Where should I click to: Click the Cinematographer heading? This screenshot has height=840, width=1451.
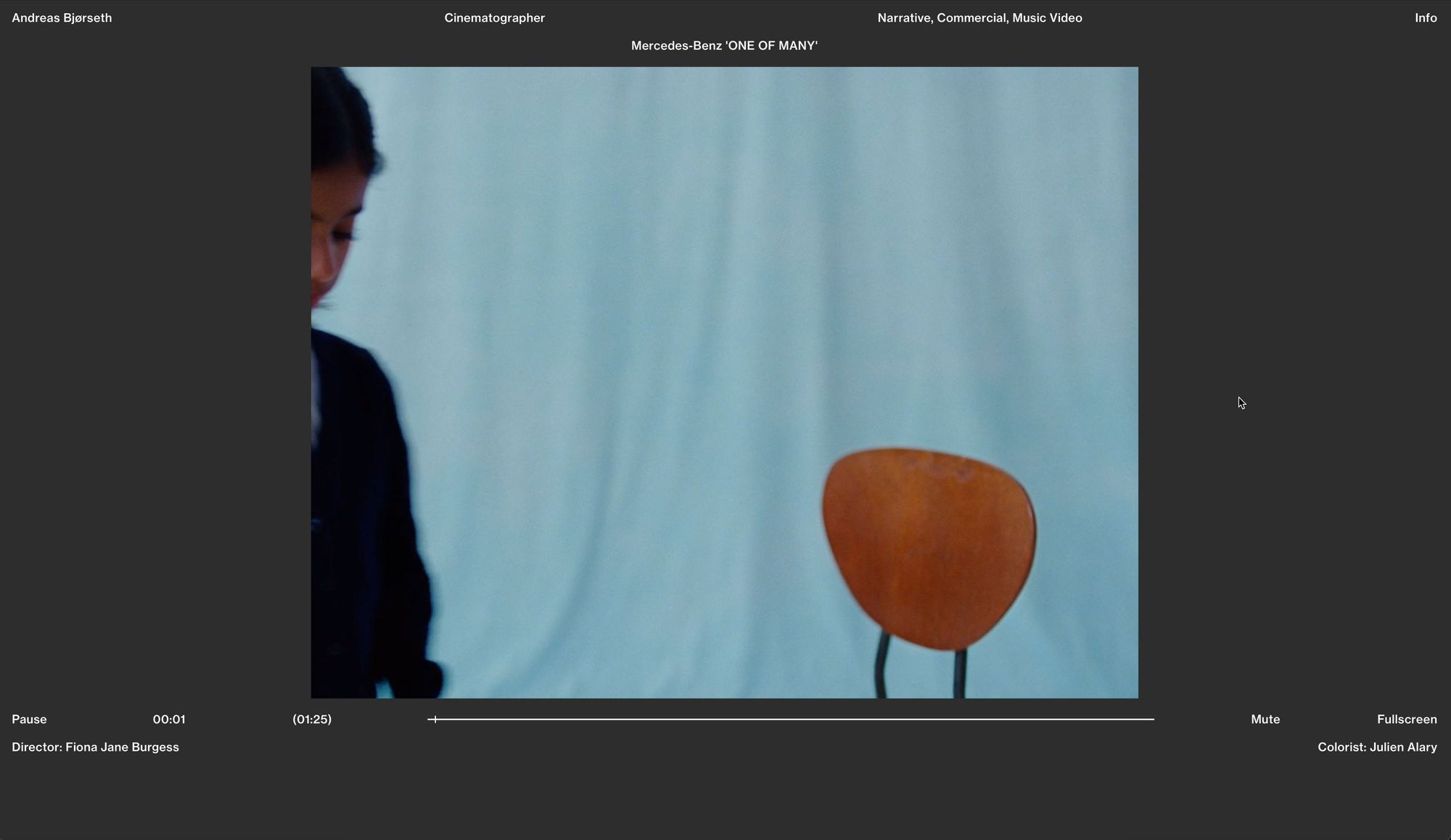494,18
